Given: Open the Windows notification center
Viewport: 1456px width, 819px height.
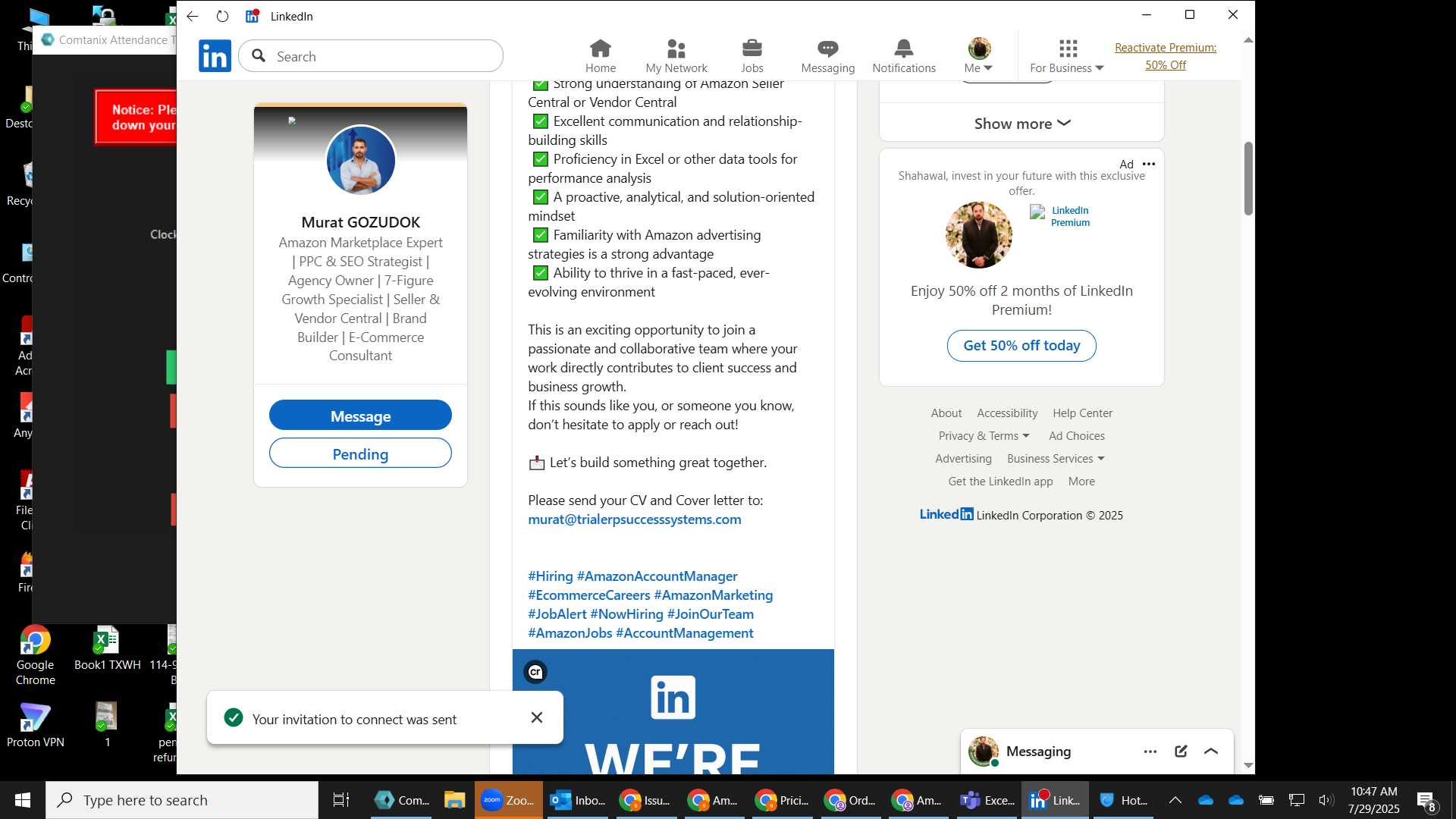Looking at the screenshot, I should pos(1426,800).
